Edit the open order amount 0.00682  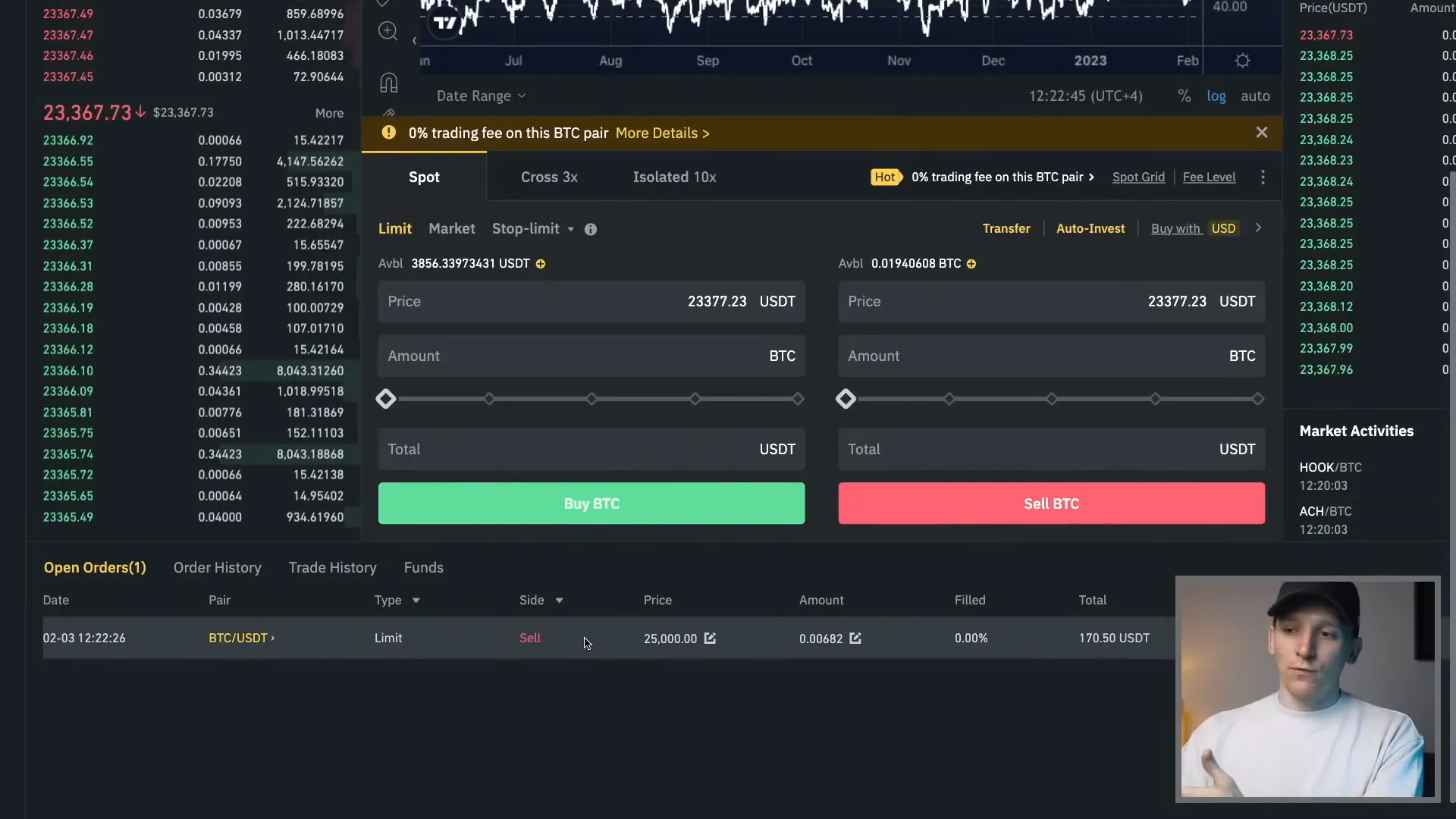[x=855, y=639]
